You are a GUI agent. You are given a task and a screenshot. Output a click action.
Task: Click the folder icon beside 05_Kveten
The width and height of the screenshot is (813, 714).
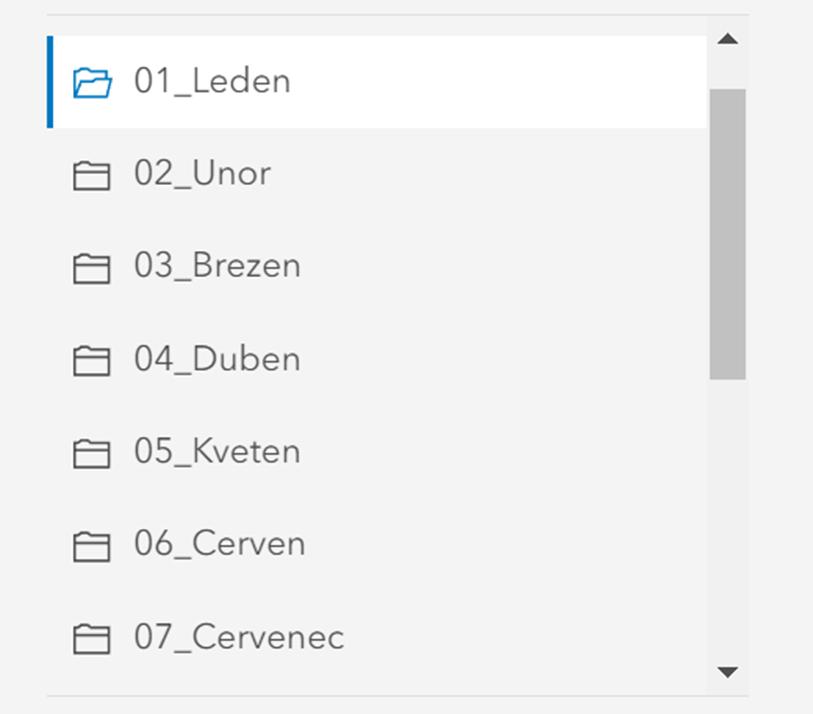(92, 454)
